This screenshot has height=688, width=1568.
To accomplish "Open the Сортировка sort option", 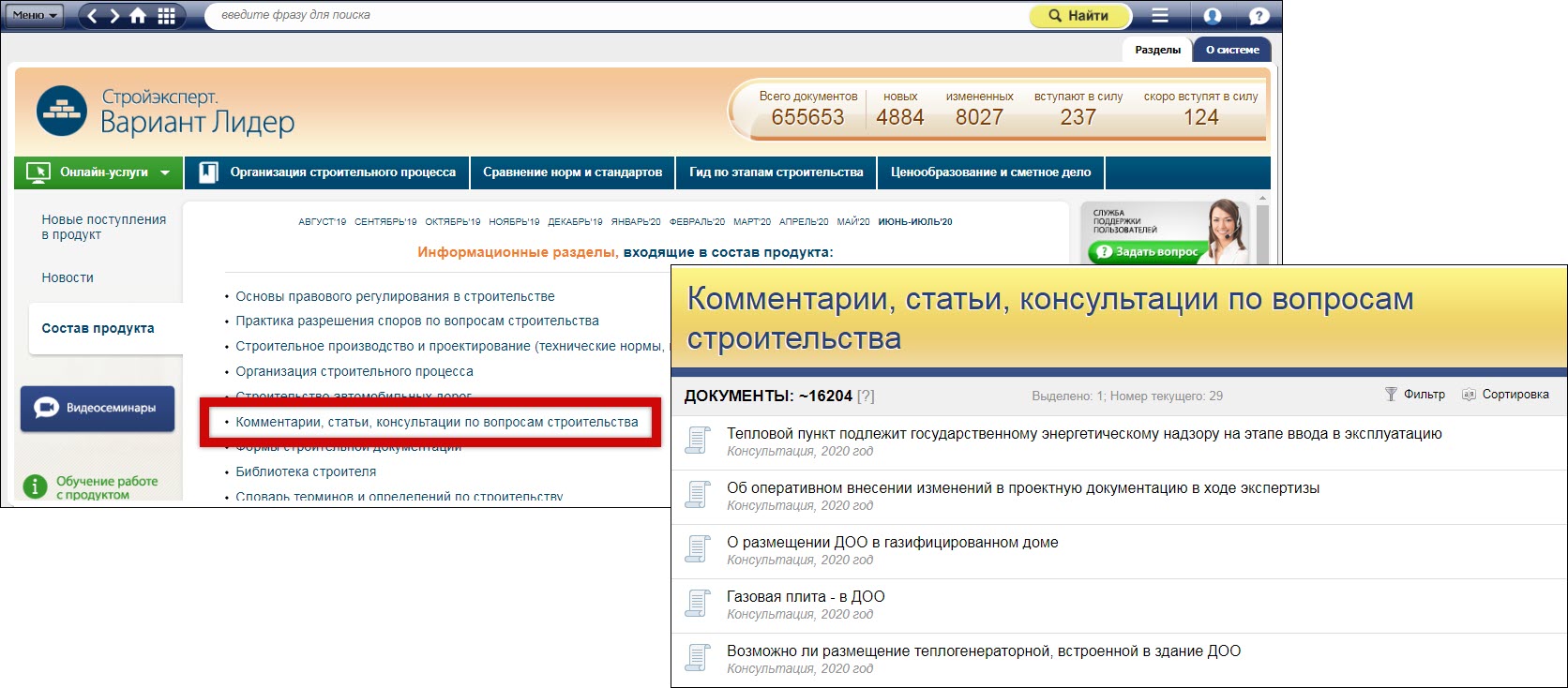I will 1505,395.
